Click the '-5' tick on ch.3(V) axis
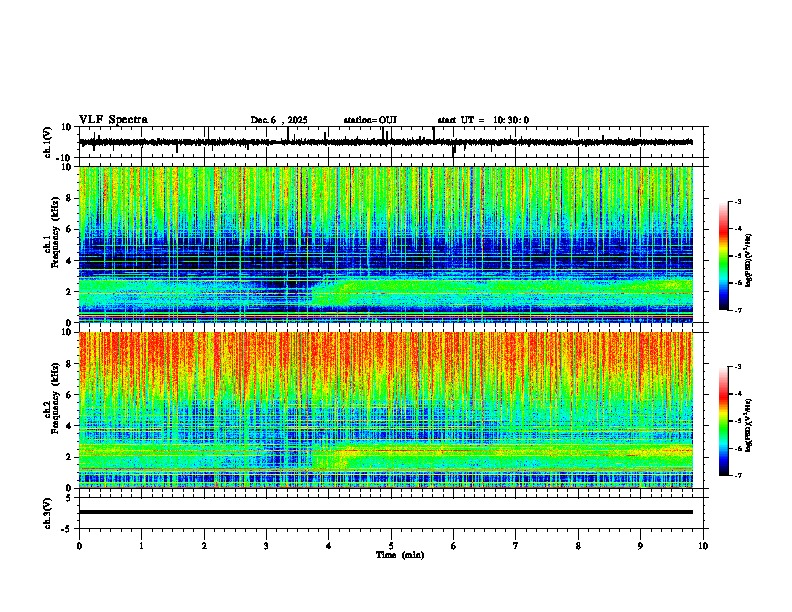Image resolution: width=792 pixels, height=612 pixels. pos(67,529)
